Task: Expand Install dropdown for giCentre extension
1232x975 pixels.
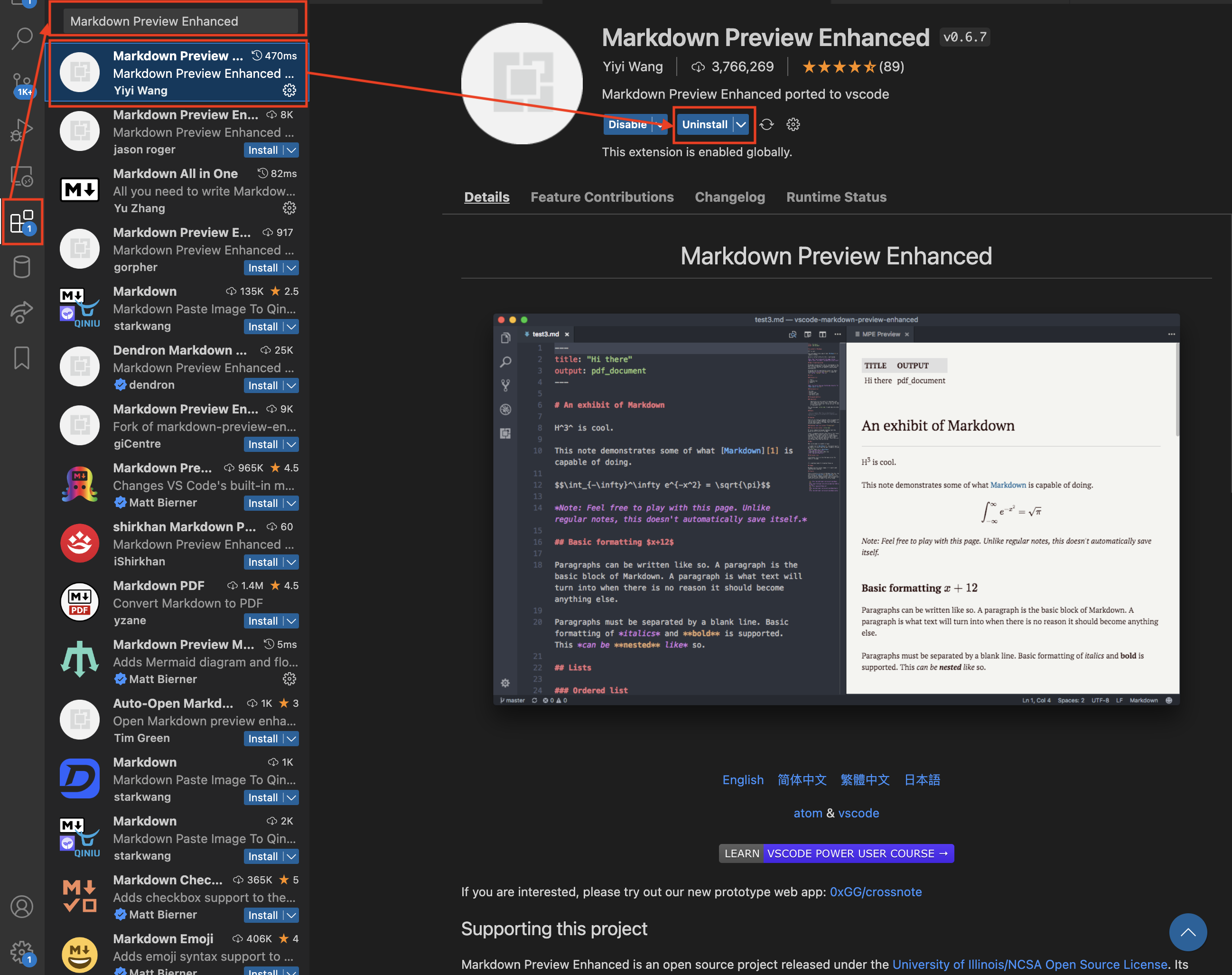Action: coord(291,444)
